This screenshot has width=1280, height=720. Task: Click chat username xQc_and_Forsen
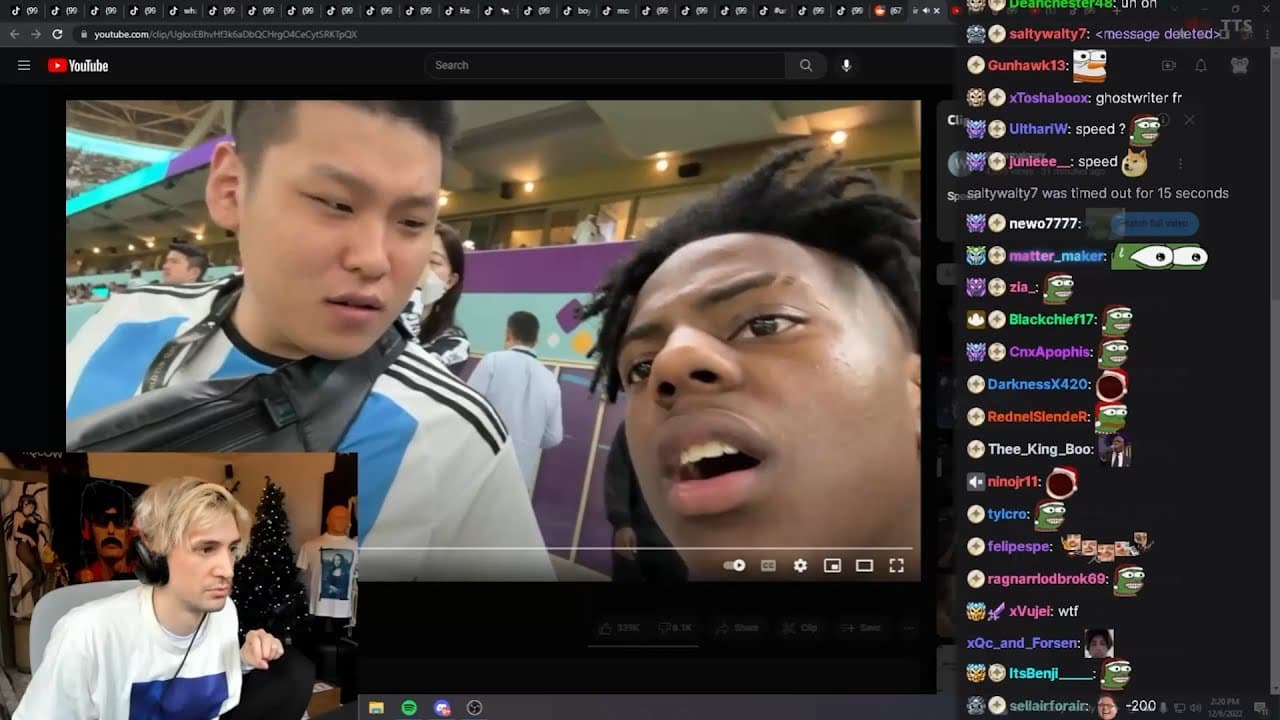(1024, 643)
